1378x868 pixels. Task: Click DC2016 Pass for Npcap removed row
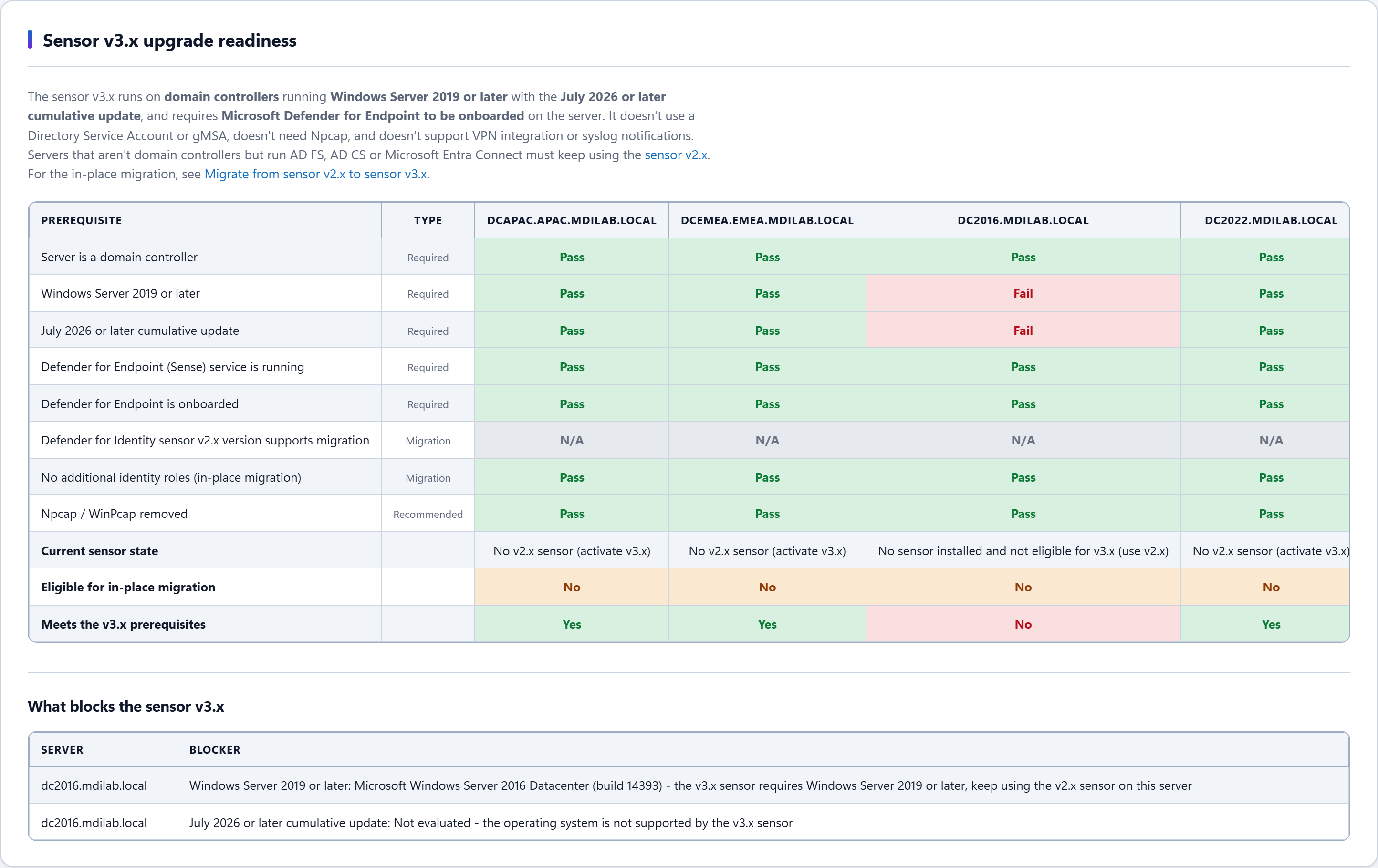click(1023, 514)
